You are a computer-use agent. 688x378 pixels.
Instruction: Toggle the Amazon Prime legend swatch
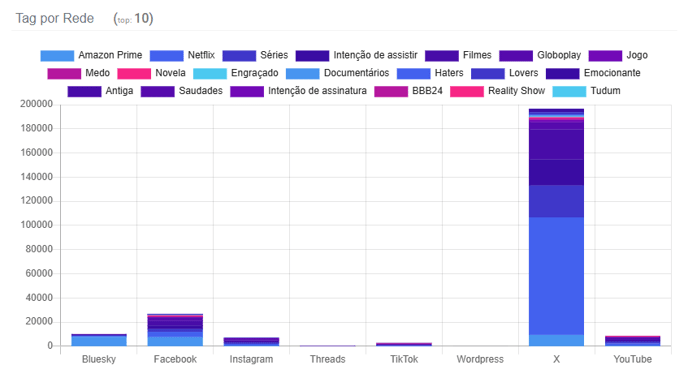[x=57, y=56]
